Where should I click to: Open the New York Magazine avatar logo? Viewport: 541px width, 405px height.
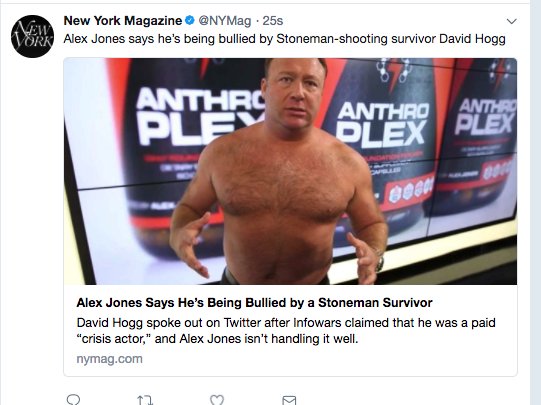pos(32,36)
